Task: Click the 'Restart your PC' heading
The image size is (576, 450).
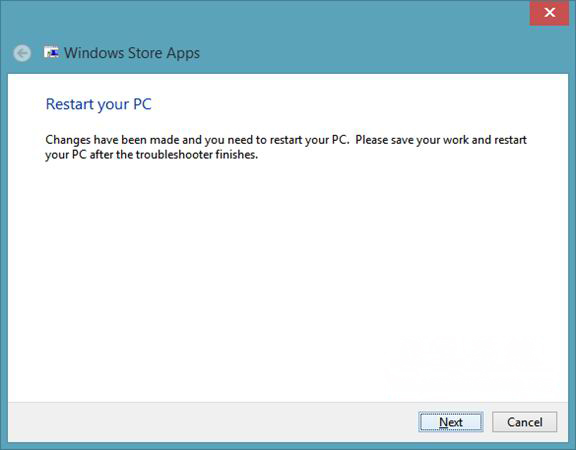Action: 98,104
